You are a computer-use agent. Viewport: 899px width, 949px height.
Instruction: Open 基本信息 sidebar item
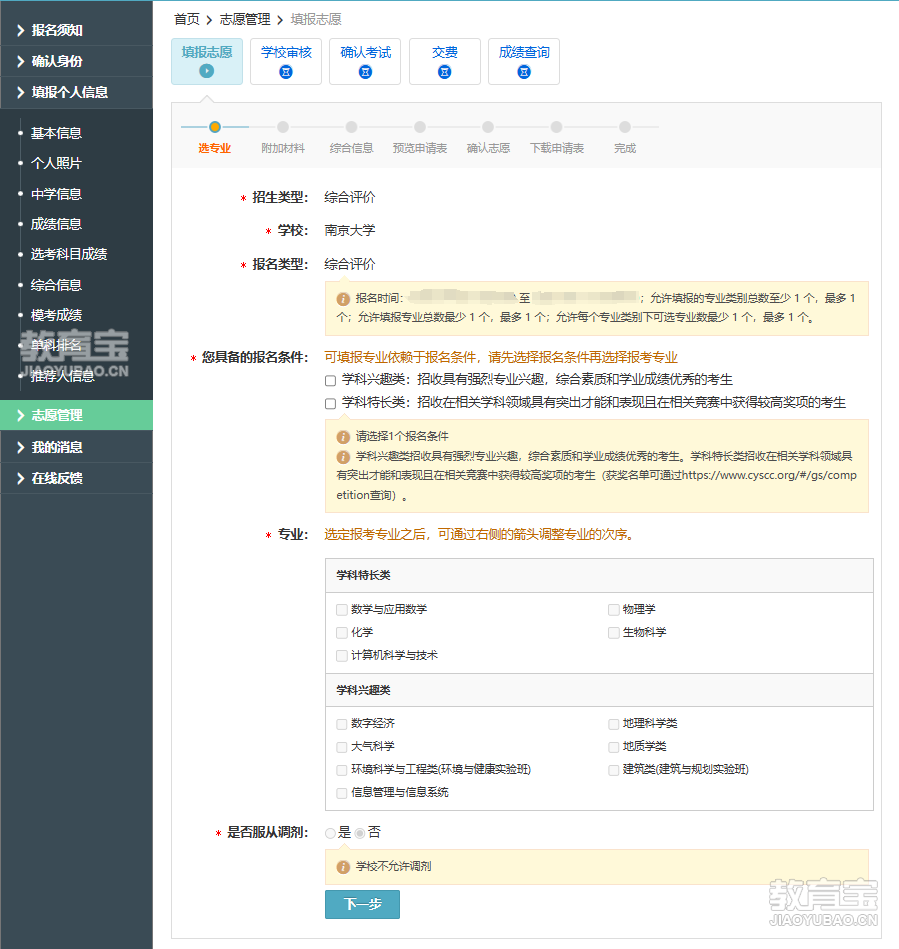56,133
